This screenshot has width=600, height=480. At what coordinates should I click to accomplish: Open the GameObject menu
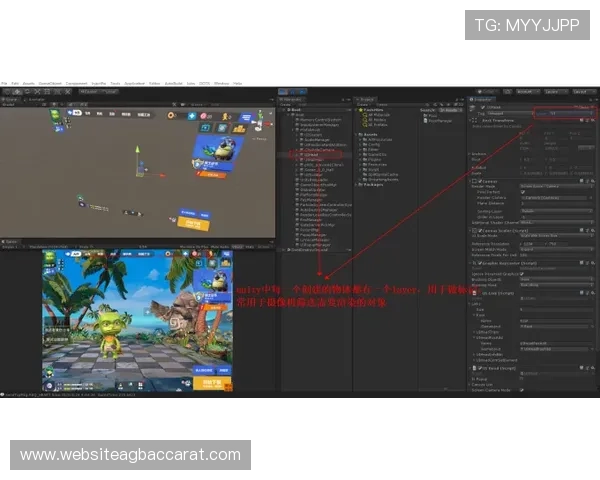click(50, 83)
